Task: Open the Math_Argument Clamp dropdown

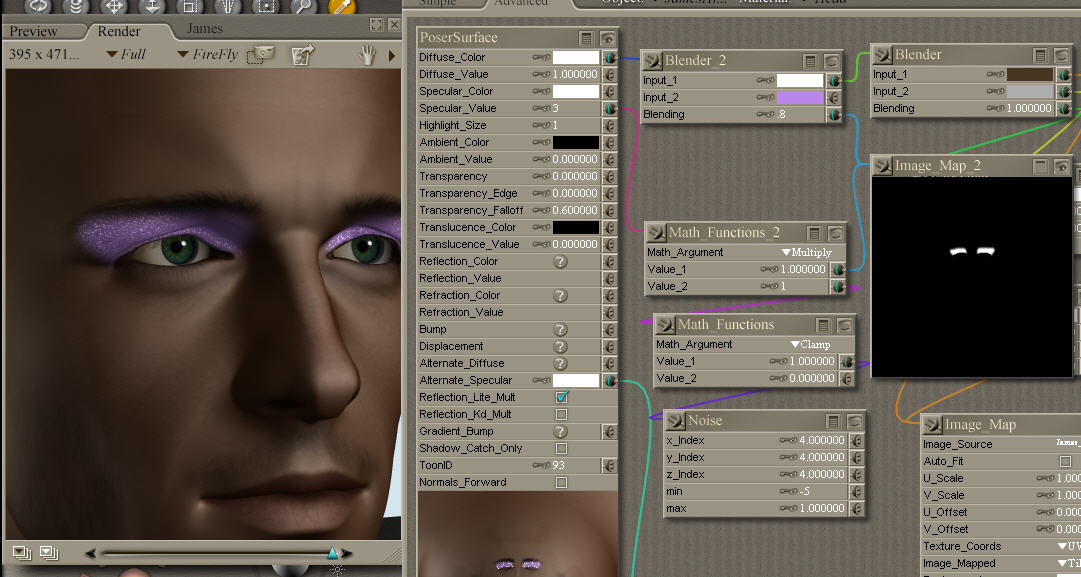Action: click(x=809, y=345)
